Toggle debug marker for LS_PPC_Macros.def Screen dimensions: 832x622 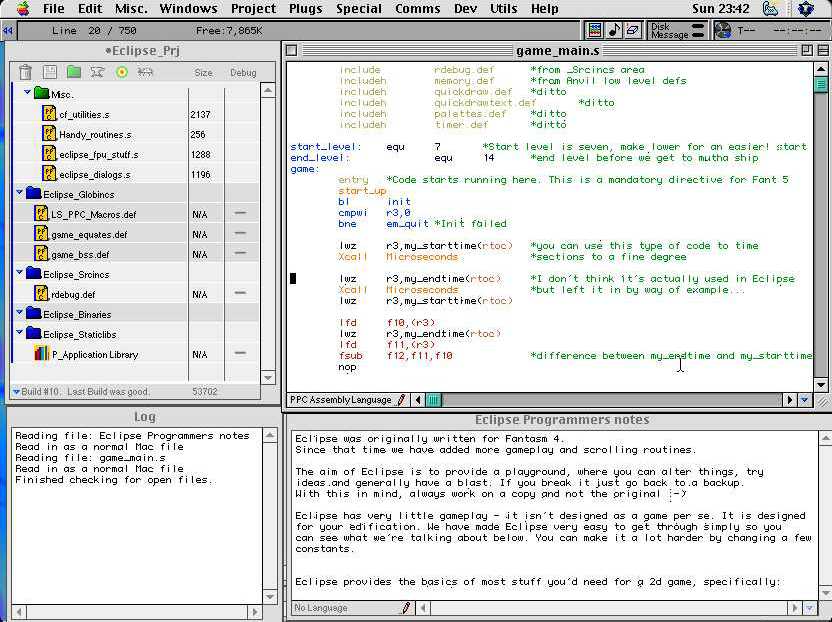[240, 214]
